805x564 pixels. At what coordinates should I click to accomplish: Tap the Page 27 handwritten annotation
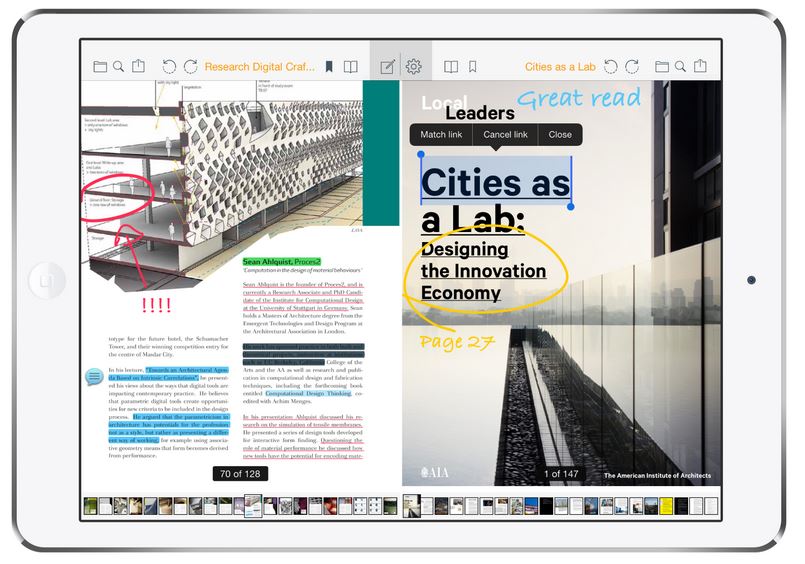457,342
